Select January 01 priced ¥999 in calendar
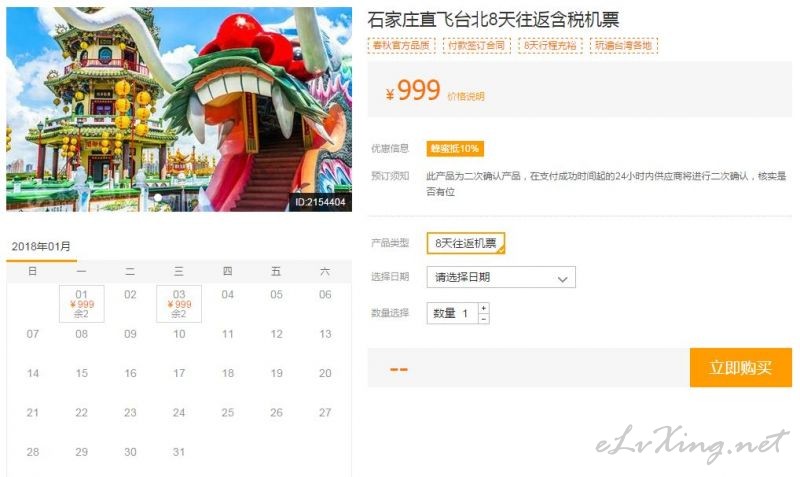800x477 pixels. (x=82, y=304)
